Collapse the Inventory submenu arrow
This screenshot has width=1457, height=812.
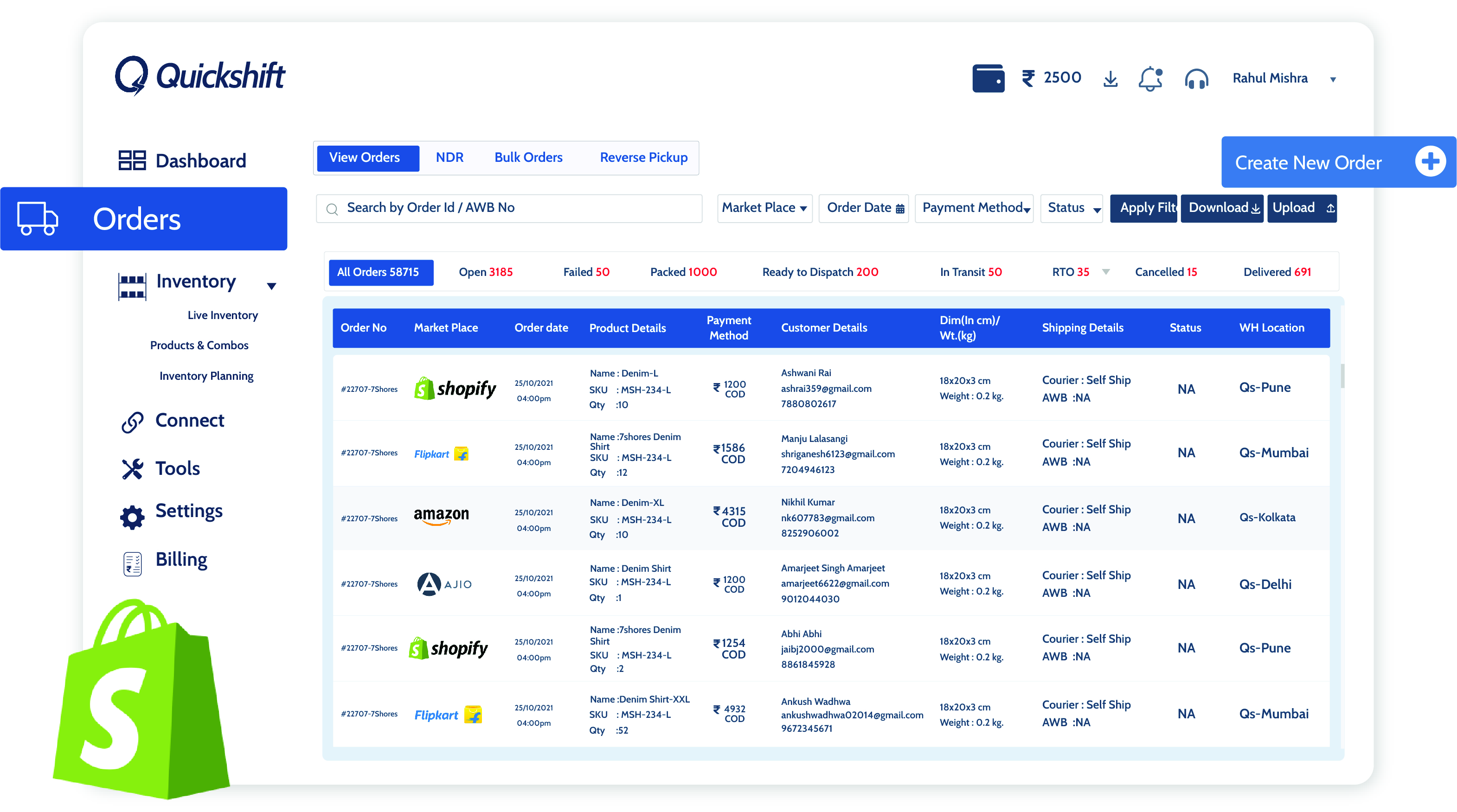(x=271, y=286)
